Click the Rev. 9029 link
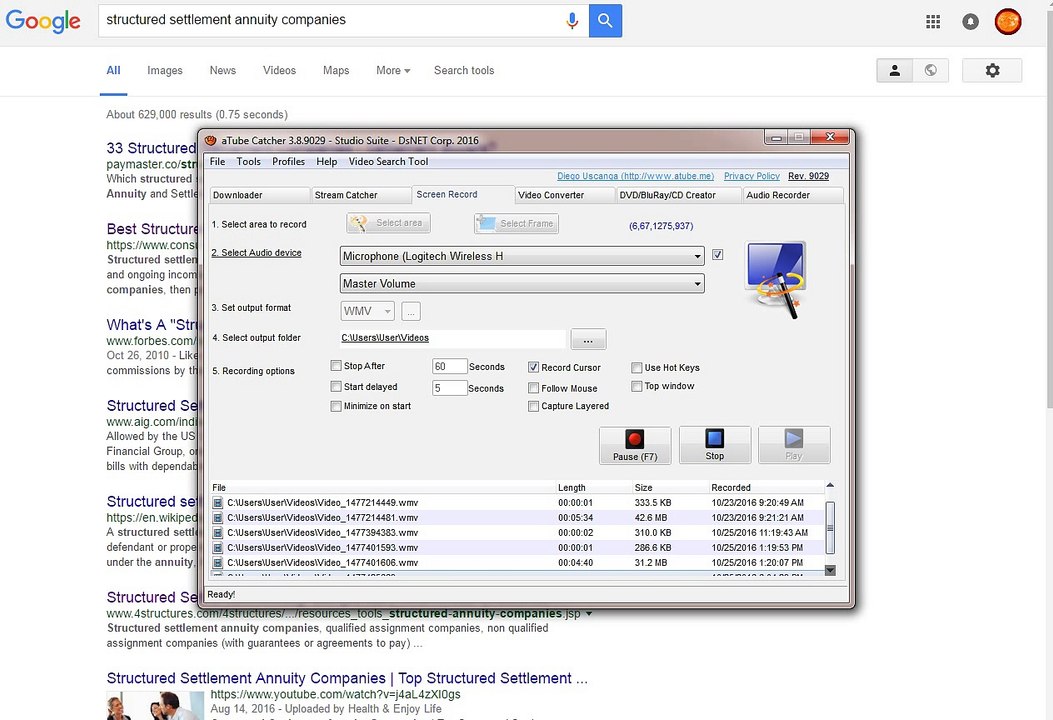 pyautogui.click(x=809, y=176)
